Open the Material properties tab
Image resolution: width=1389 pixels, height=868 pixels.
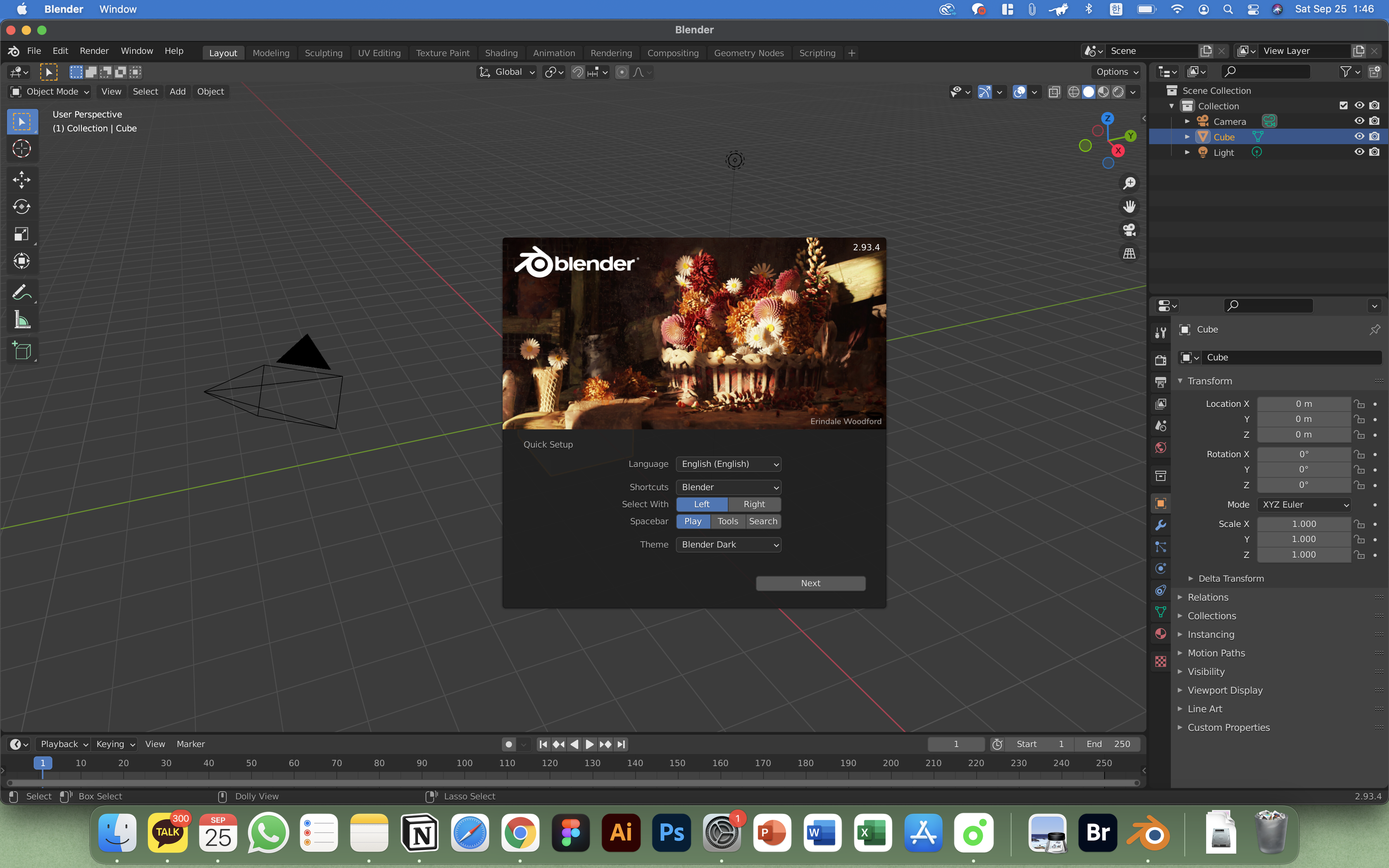tap(1161, 634)
